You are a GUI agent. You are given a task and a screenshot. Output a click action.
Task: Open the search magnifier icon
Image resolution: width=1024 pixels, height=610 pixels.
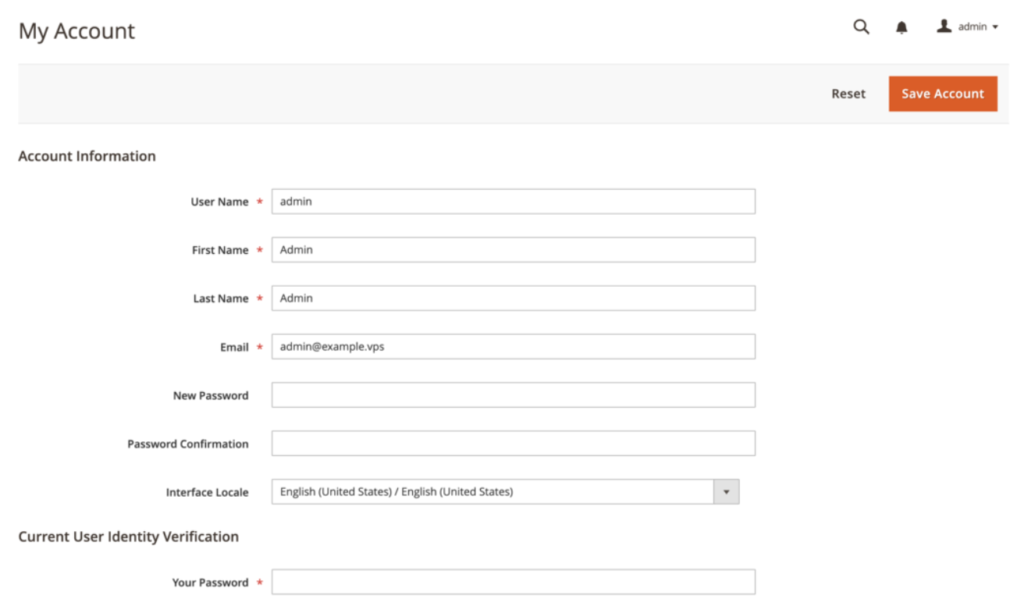[861, 27]
